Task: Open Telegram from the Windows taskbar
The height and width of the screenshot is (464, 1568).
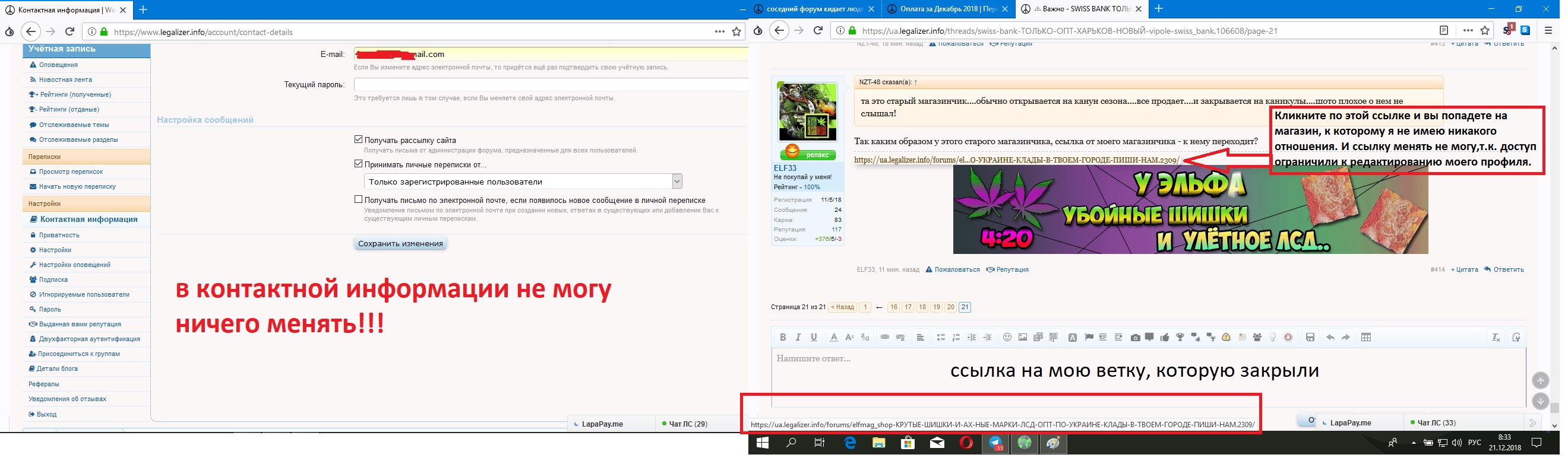Action: 996,443
